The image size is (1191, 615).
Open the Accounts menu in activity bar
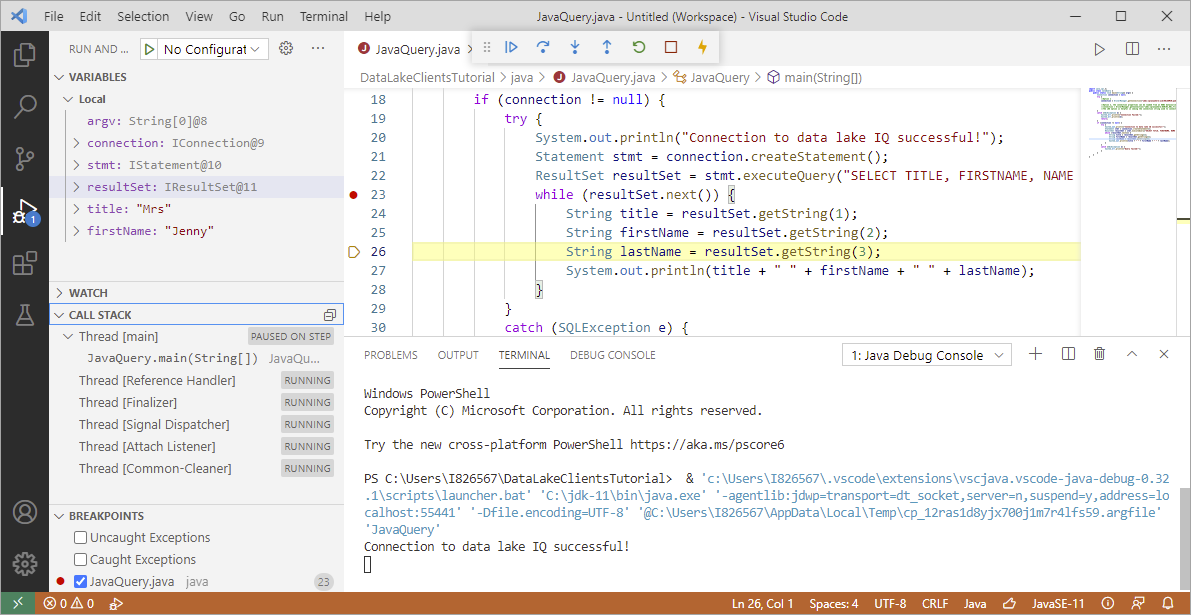point(24,512)
